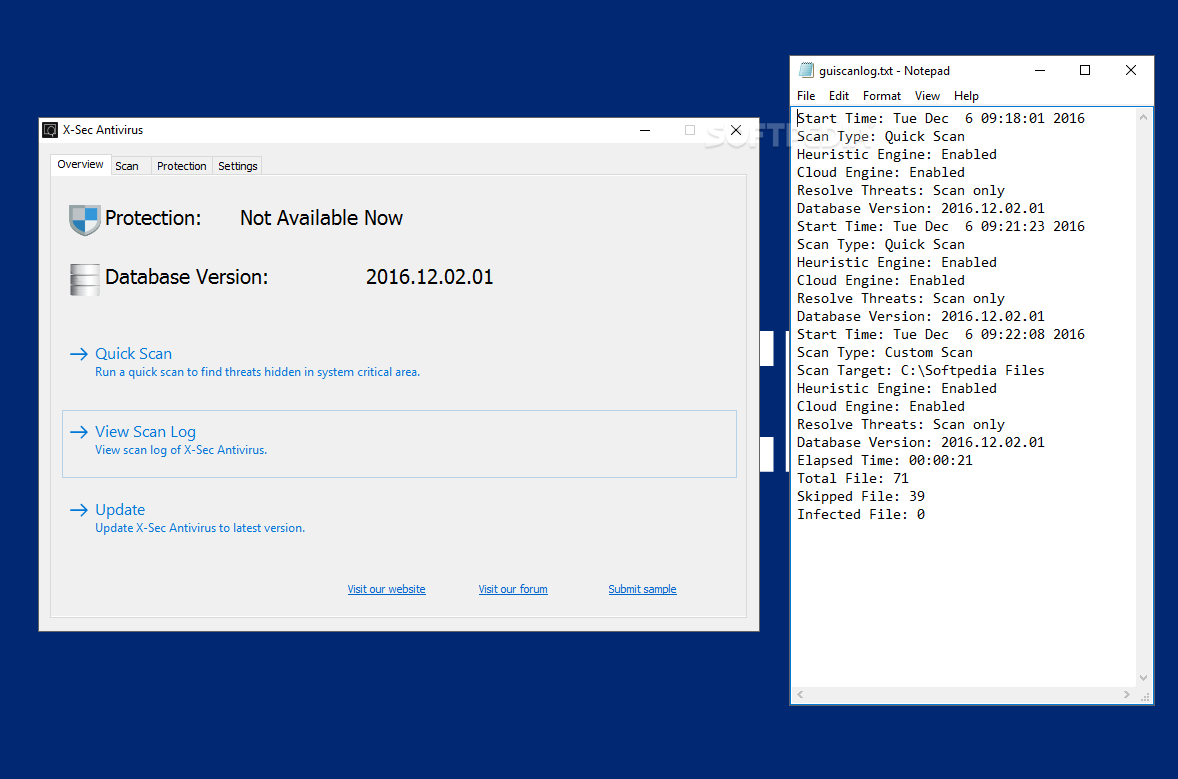1178x779 pixels.
Task: Click the 'Database Version:' label in Overview
Action: (x=186, y=277)
